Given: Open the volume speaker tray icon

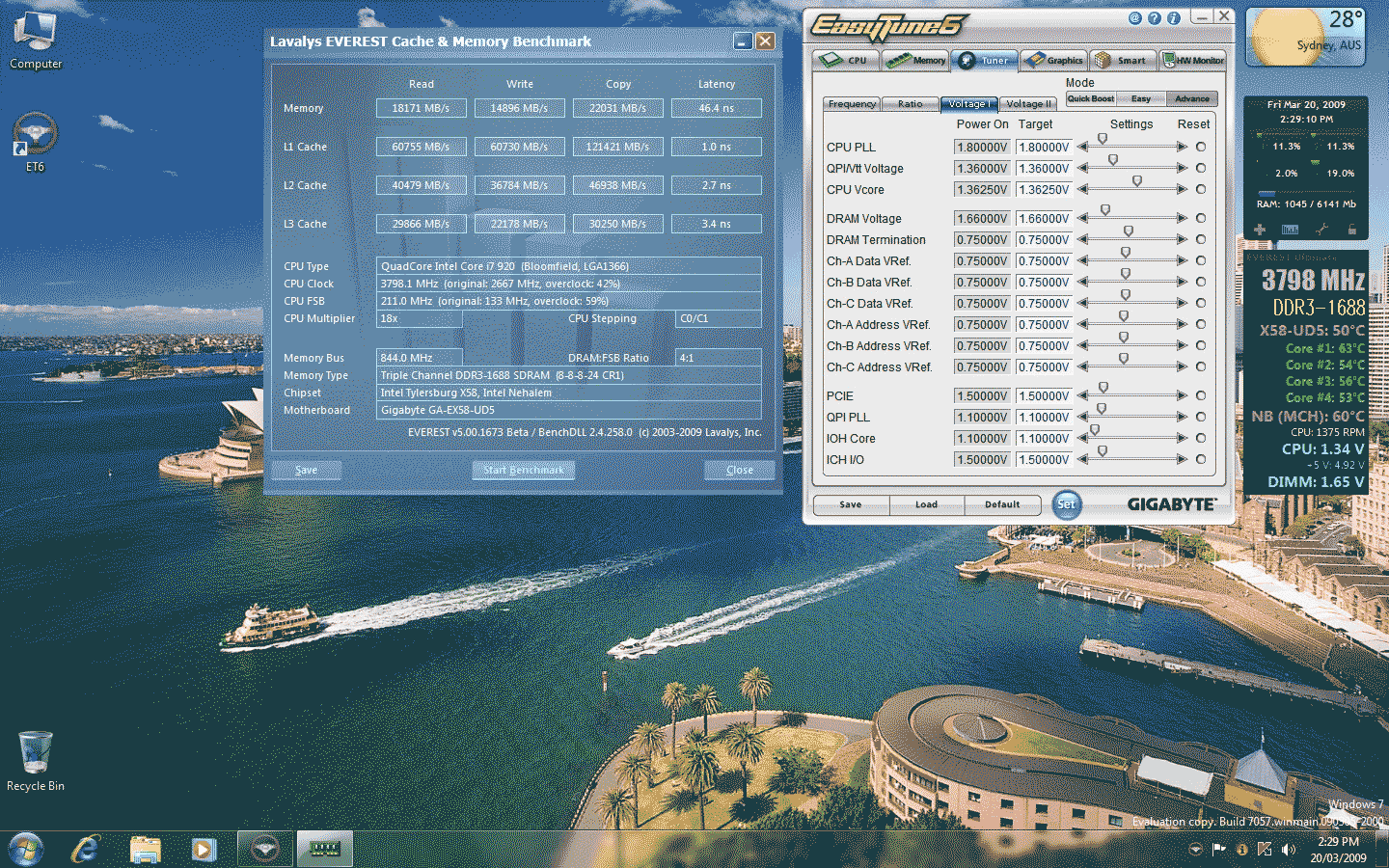Looking at the screenshot, I should (x=1289, y=850).
